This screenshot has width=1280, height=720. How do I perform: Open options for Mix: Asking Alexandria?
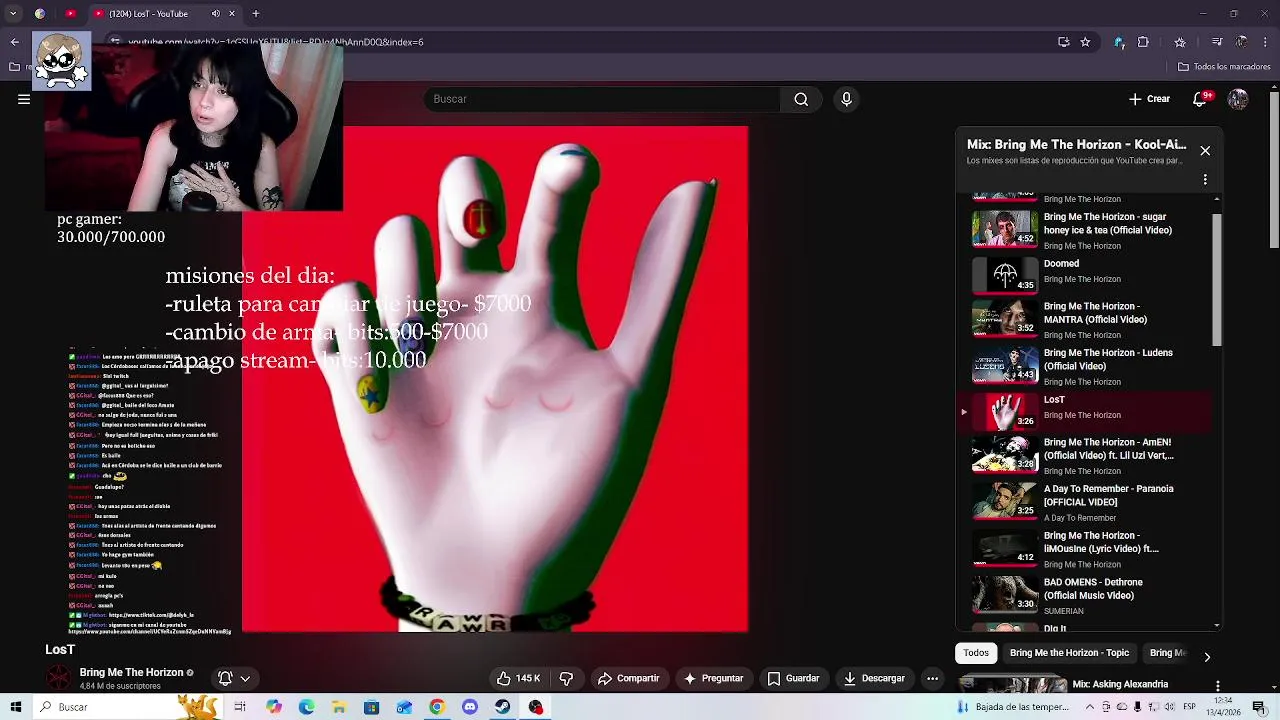pos(1217,686)
